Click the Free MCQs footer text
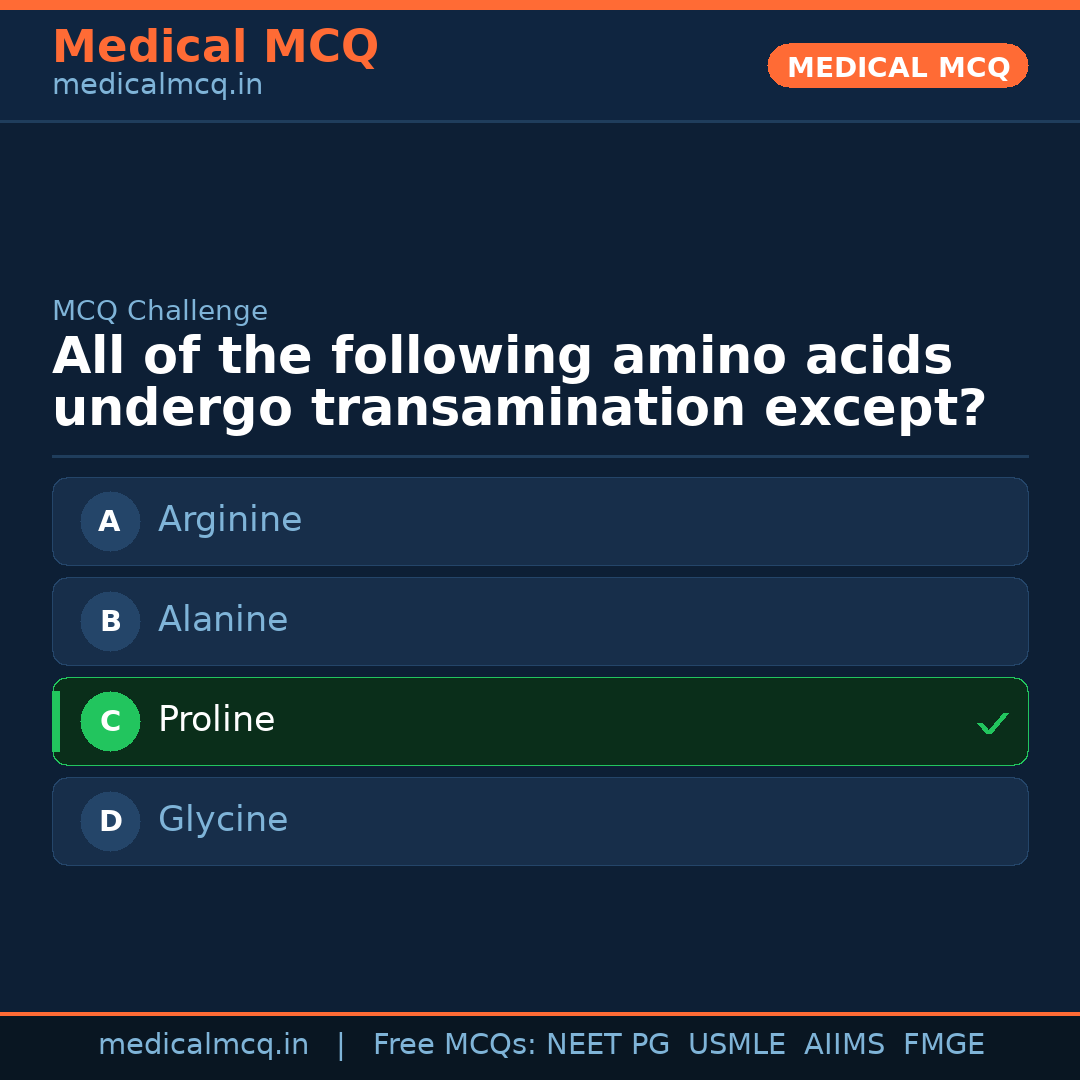Screen dimensions: 1080x1080 454,1045
